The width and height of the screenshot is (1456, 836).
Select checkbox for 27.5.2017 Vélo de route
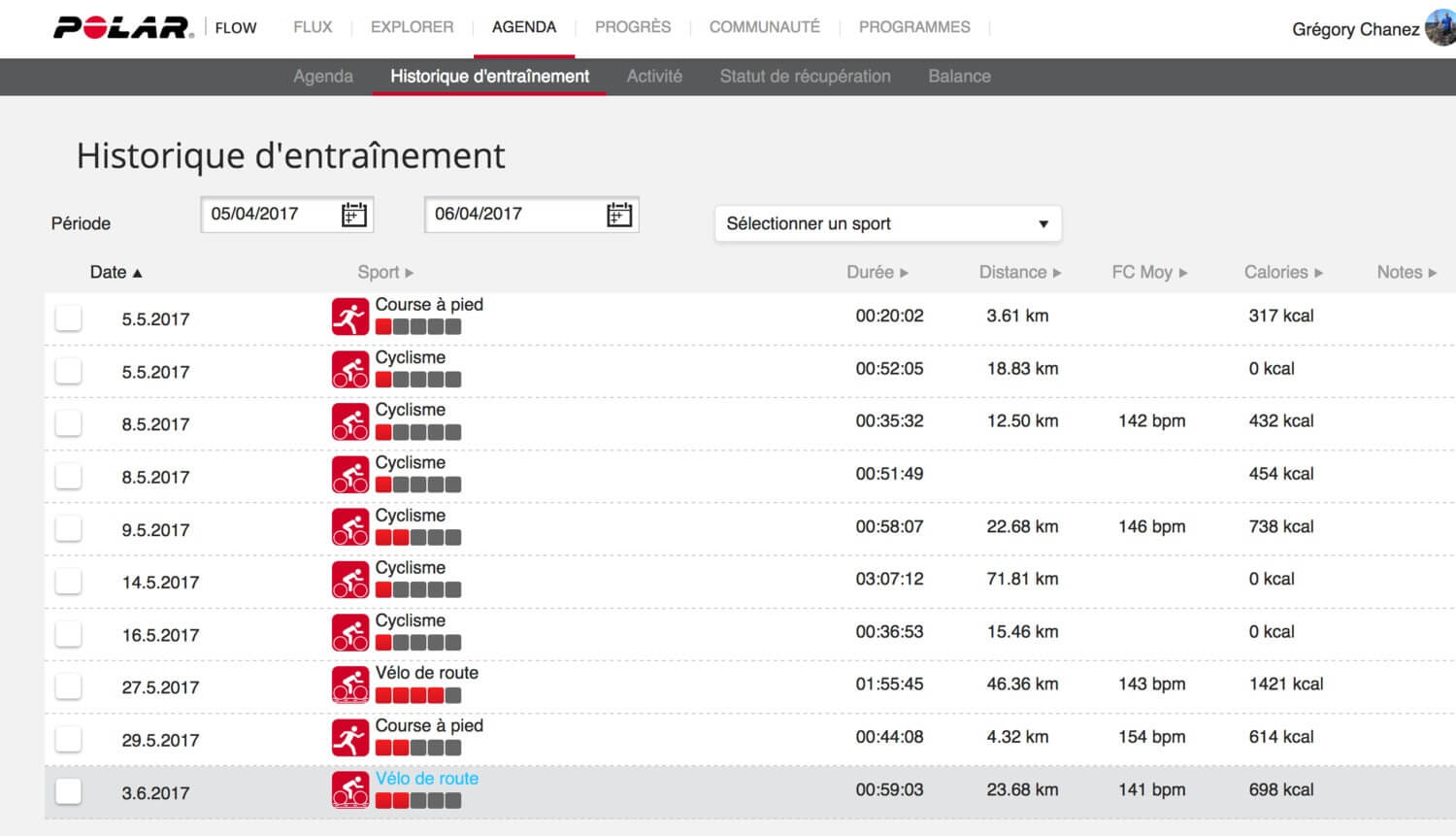[x=68, y=686]
